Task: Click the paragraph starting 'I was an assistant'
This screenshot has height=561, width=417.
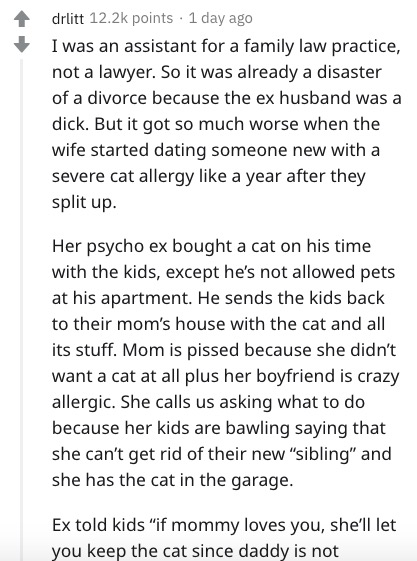Action: [x=226, y=124]
